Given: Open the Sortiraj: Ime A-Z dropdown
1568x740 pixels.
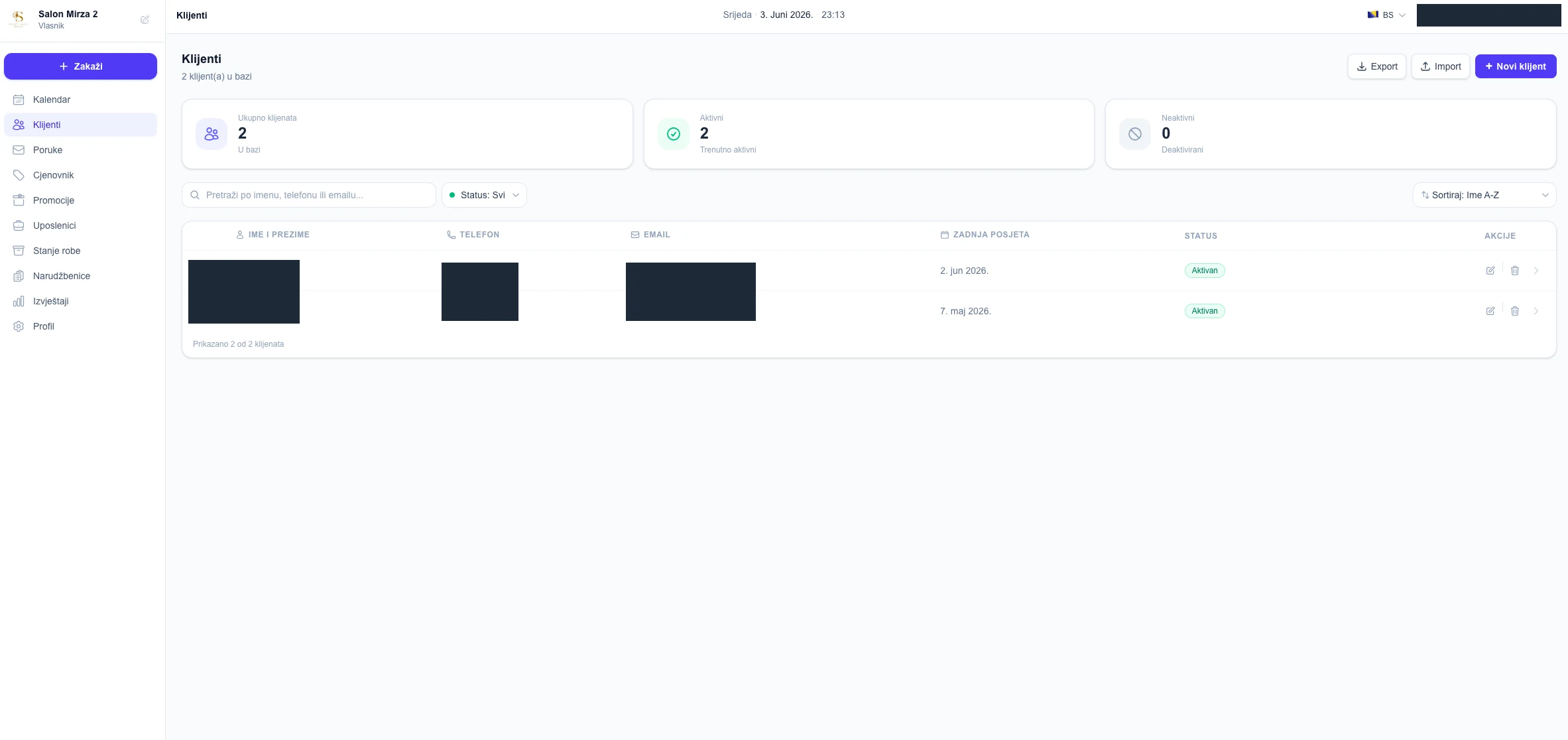Looking at the screenshot, I should [1484, 195].
